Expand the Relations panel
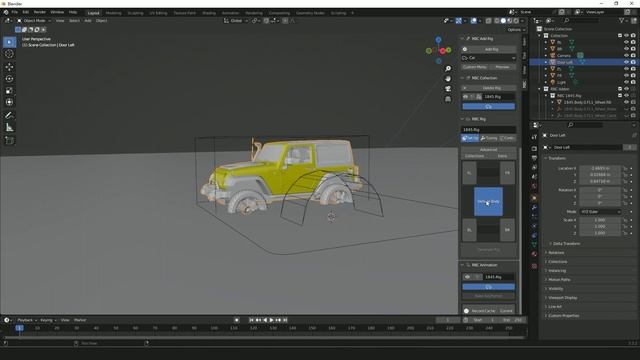 pyautogui.click(x=556, y=253)
